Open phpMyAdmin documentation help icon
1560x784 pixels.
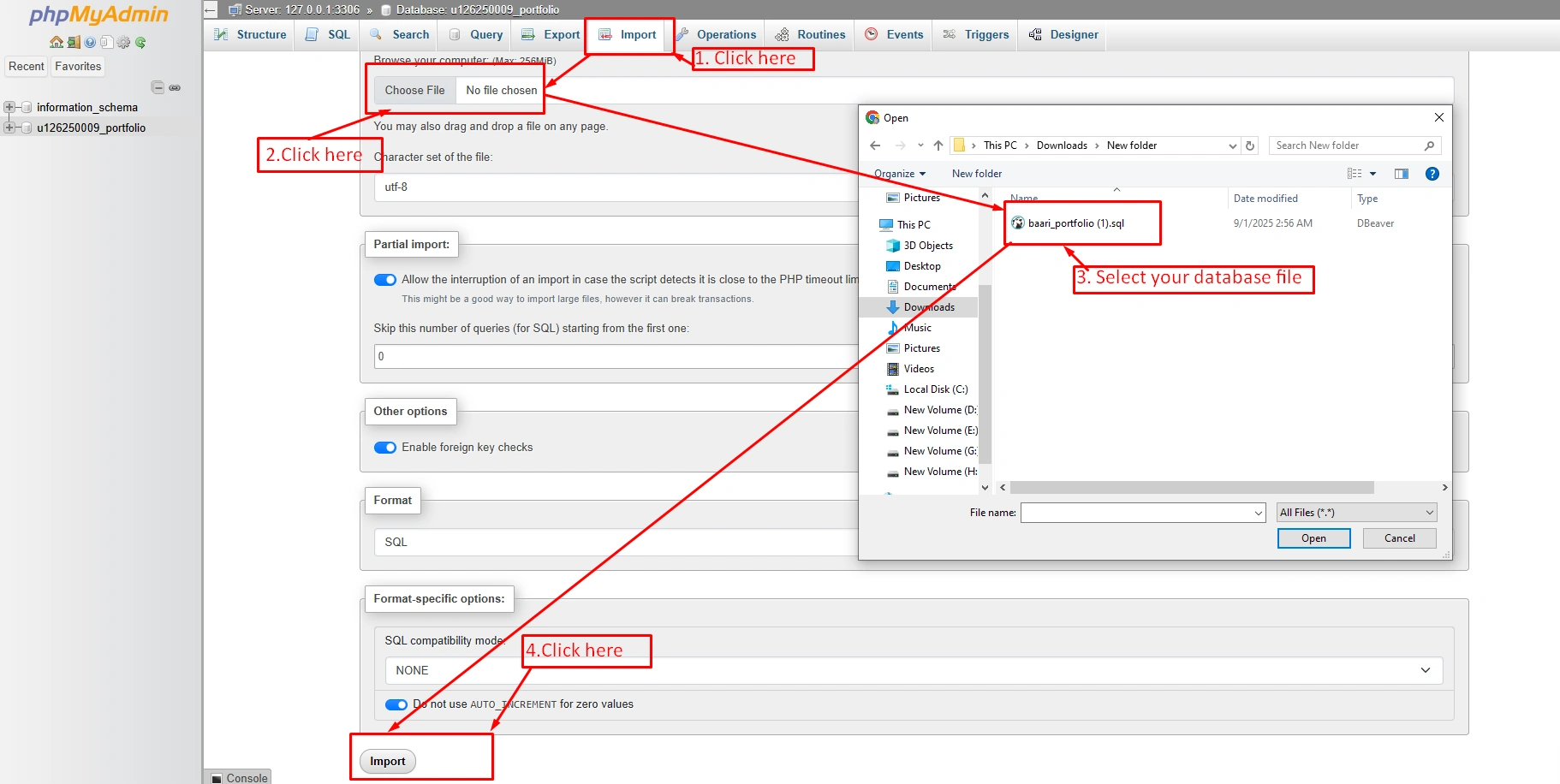pos(90,42)
